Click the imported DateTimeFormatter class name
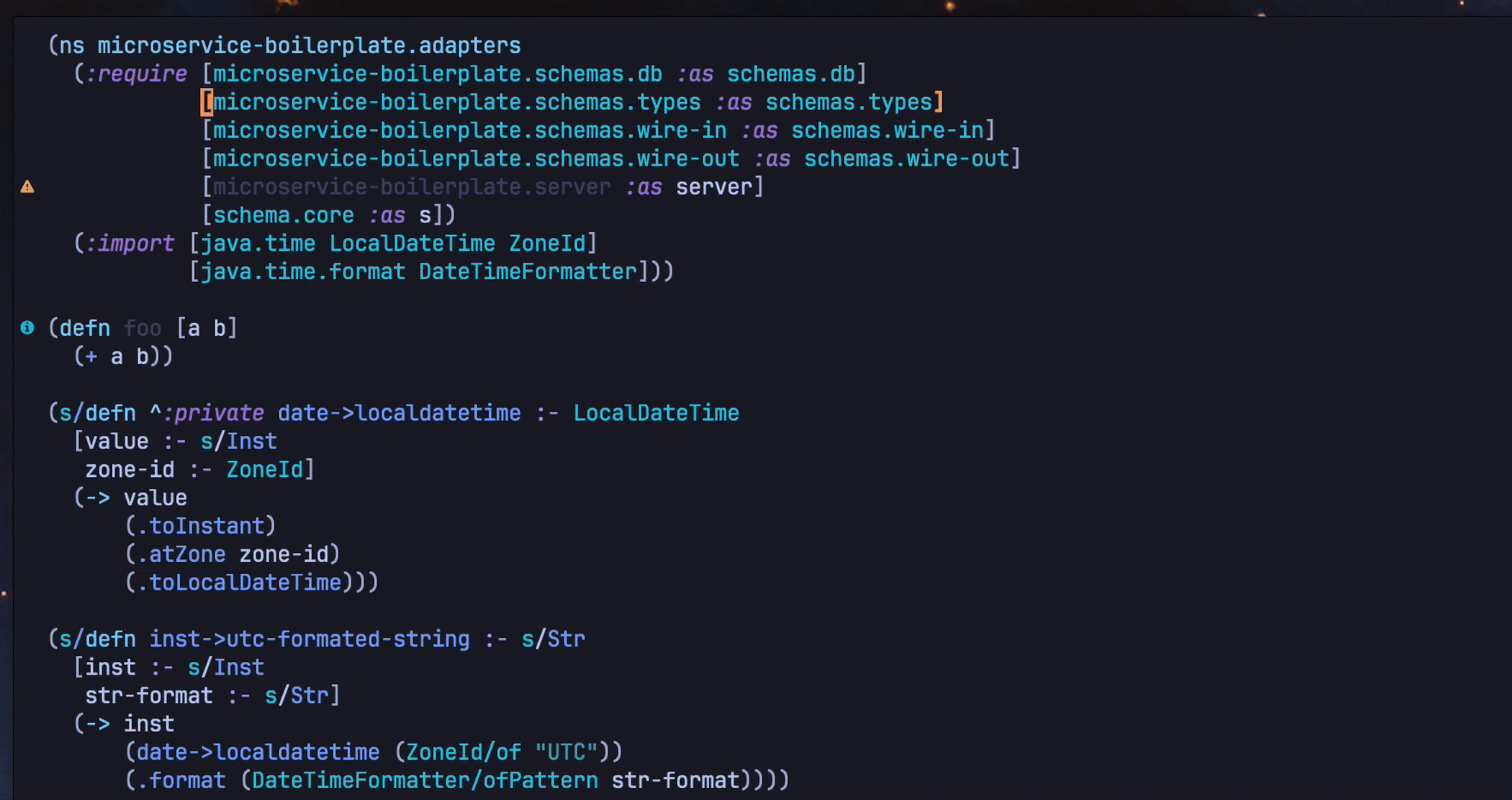This screenshot has height=800, width=1512. (528, 272)
